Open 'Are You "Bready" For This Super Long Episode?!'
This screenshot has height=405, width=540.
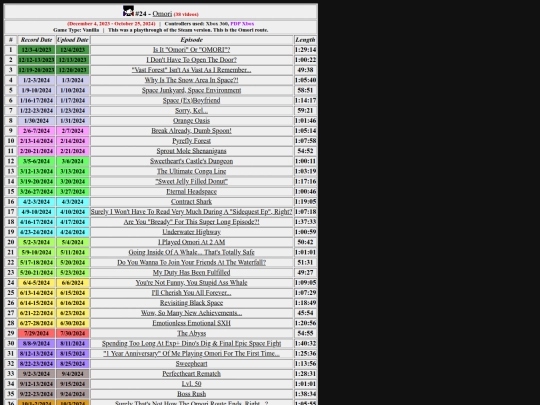click(191, 222)
